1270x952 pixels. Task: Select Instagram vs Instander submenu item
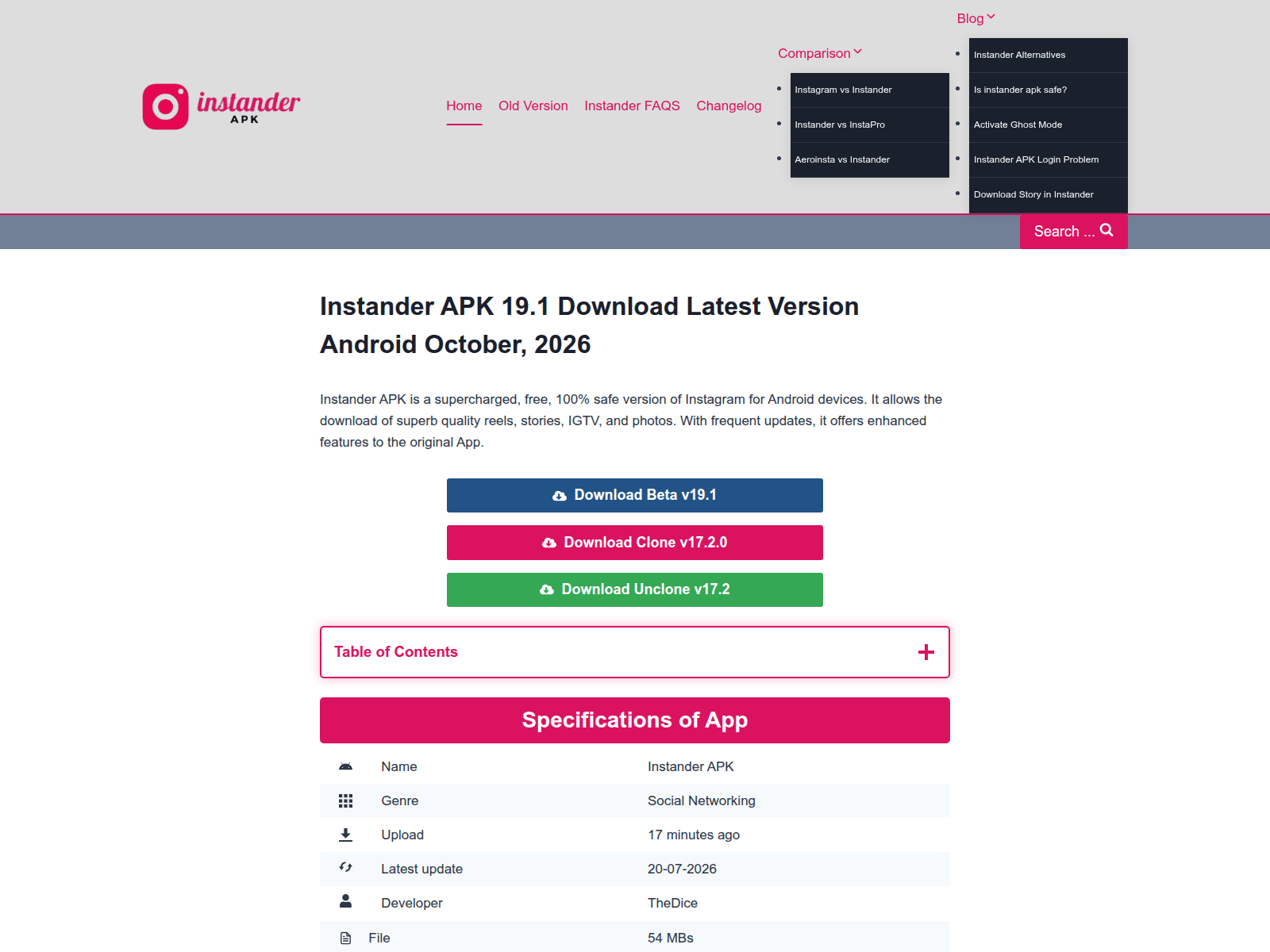click(870, 90)
